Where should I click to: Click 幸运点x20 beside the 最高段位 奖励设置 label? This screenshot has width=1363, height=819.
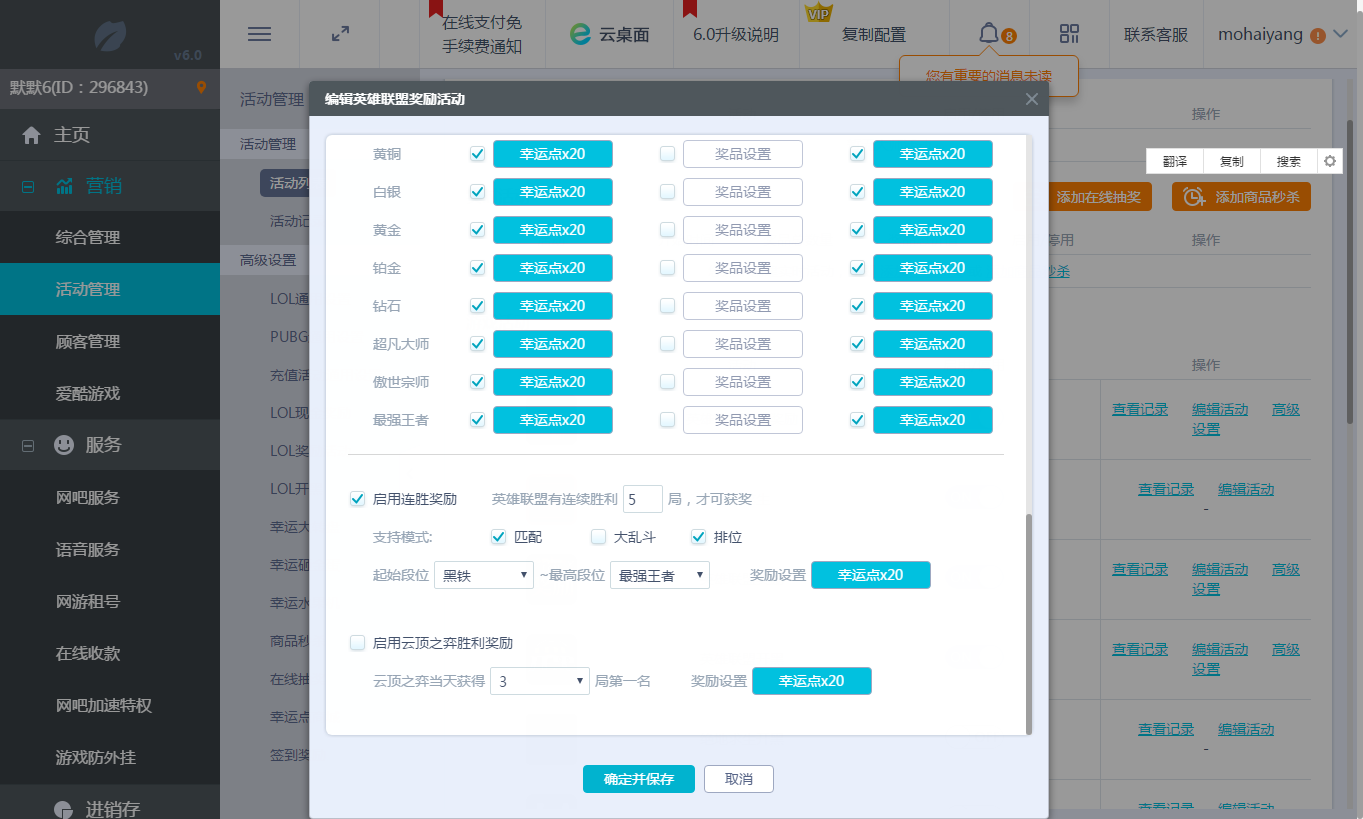coord(871,575)
